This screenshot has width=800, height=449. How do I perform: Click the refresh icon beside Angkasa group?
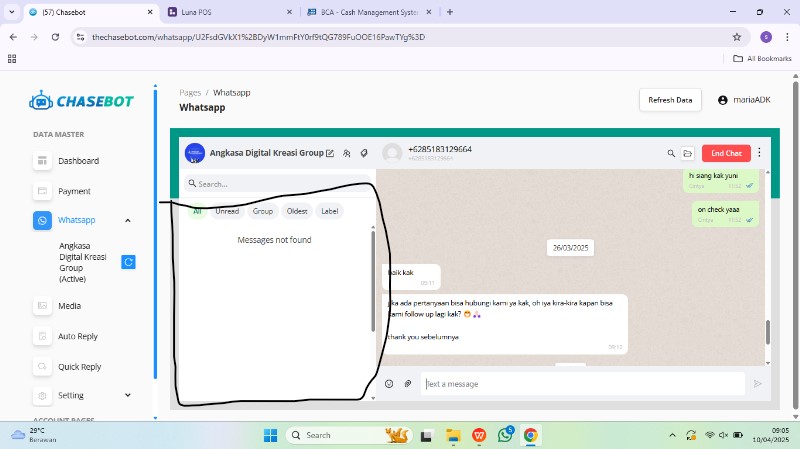[128, 262]
